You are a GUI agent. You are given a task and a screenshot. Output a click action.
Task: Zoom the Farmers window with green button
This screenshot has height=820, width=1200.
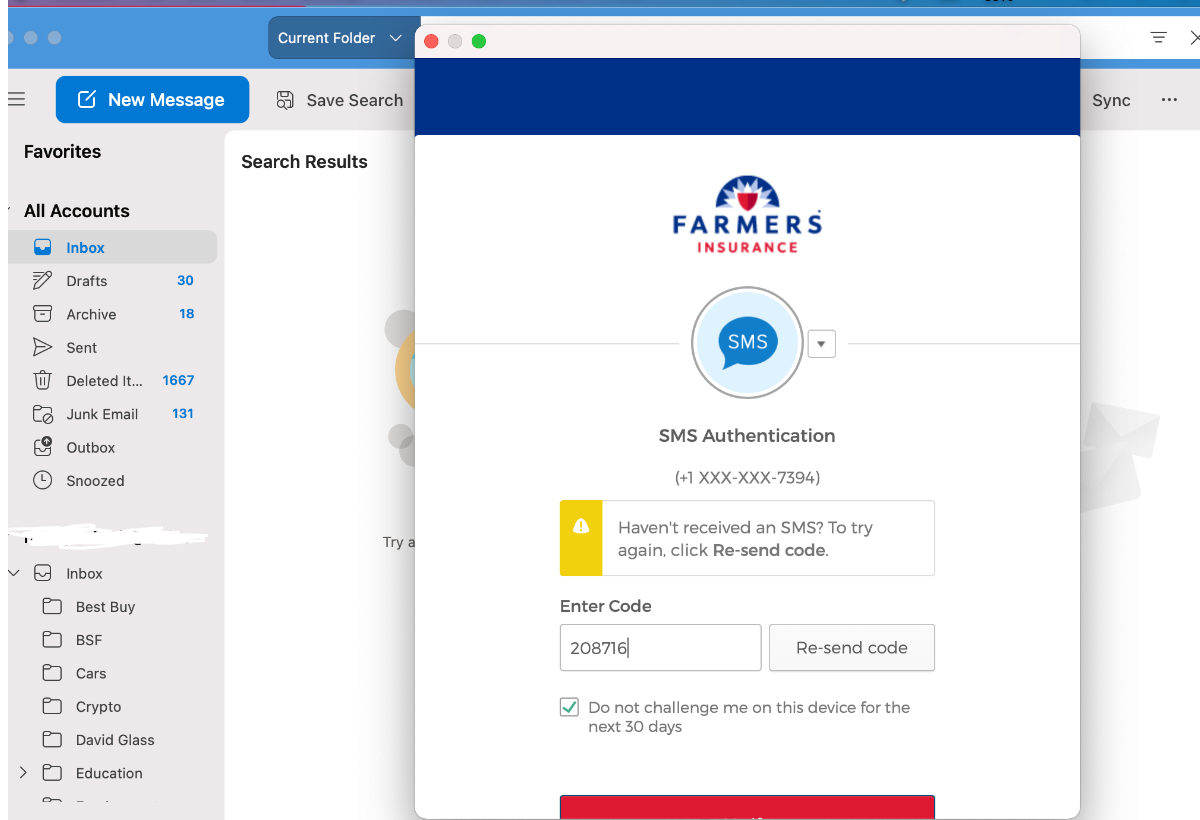479,41
